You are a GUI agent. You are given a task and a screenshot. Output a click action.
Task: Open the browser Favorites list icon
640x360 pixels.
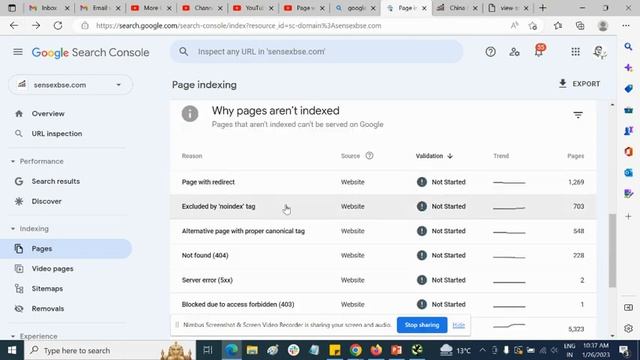pyautogui.click(x=558, y=26)
